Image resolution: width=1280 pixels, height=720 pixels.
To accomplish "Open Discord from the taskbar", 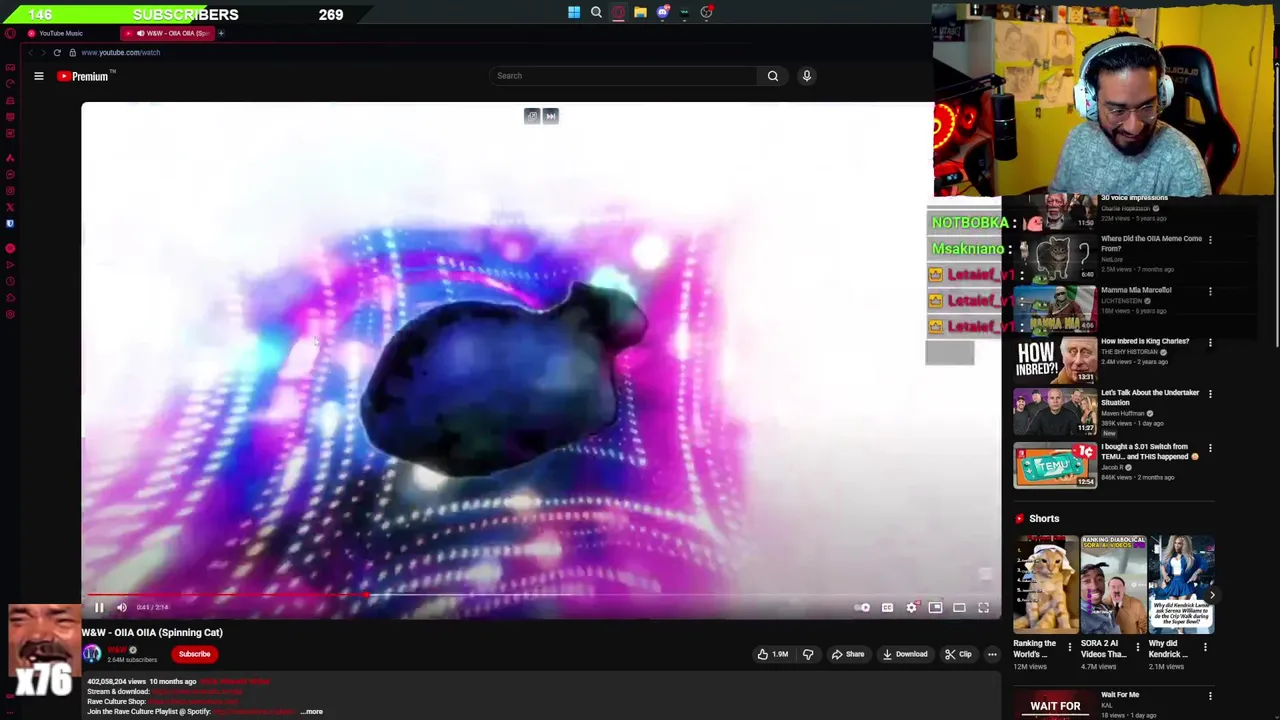I will click(662, 13).
